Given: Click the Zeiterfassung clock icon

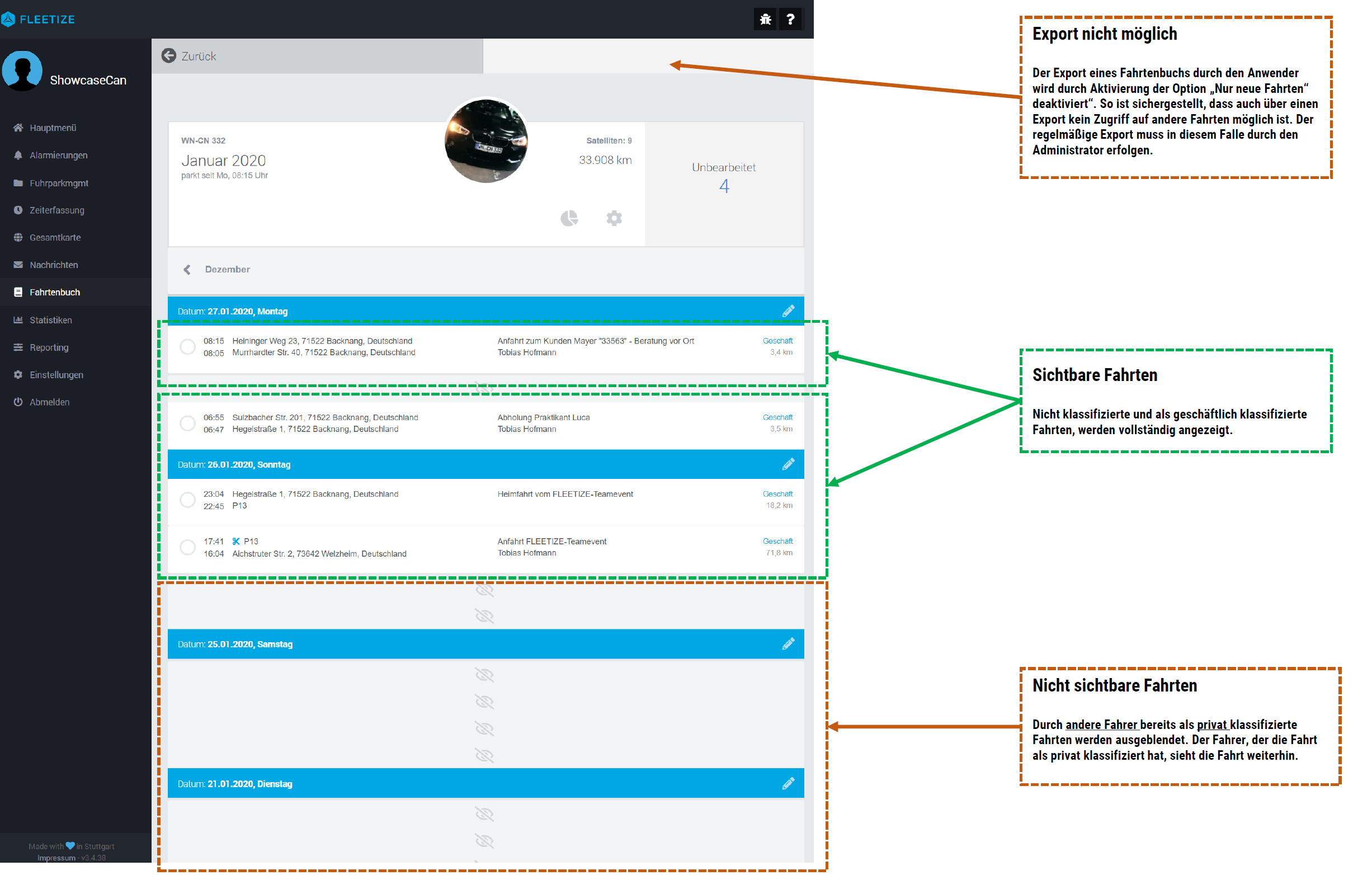Looking at the screenshot, I should 18,210.
